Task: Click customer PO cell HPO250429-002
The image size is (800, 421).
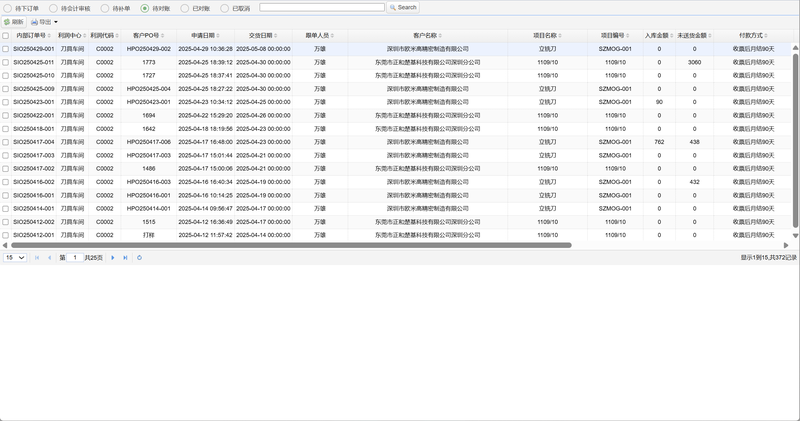Action: pyautogui.click(x=148, y=49)
